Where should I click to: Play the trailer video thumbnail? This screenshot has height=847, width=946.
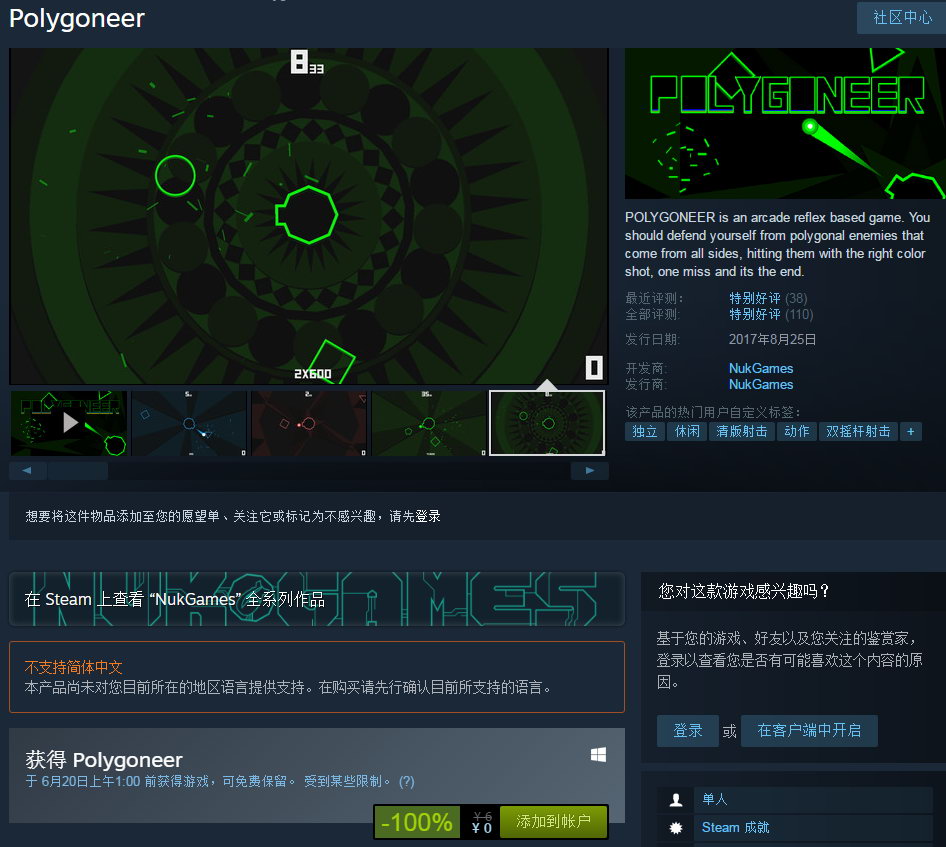coord(69,423)
